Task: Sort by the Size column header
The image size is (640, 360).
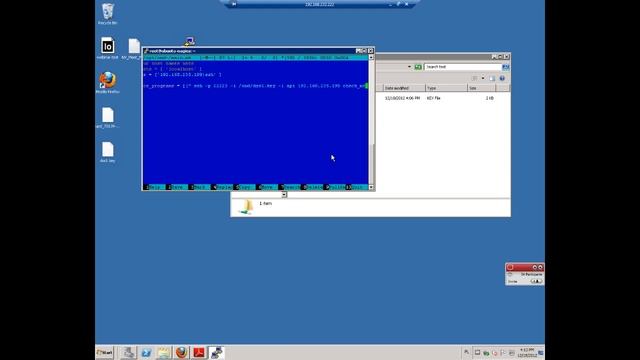Action: coord(482,88)
